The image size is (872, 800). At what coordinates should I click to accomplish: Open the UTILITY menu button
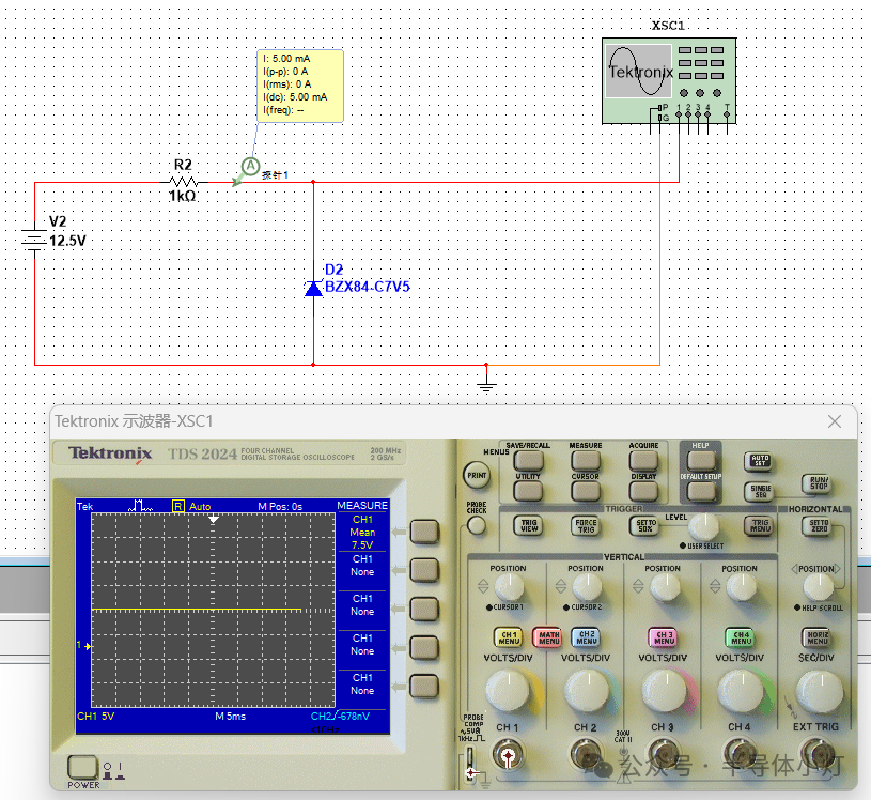coord(528,491)
